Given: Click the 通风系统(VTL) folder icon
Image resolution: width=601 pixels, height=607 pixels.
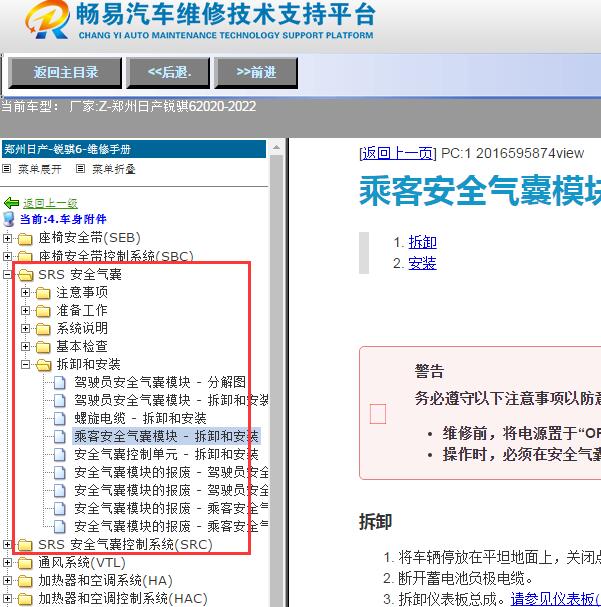Looking at the screenshot, I should (25, 563).
